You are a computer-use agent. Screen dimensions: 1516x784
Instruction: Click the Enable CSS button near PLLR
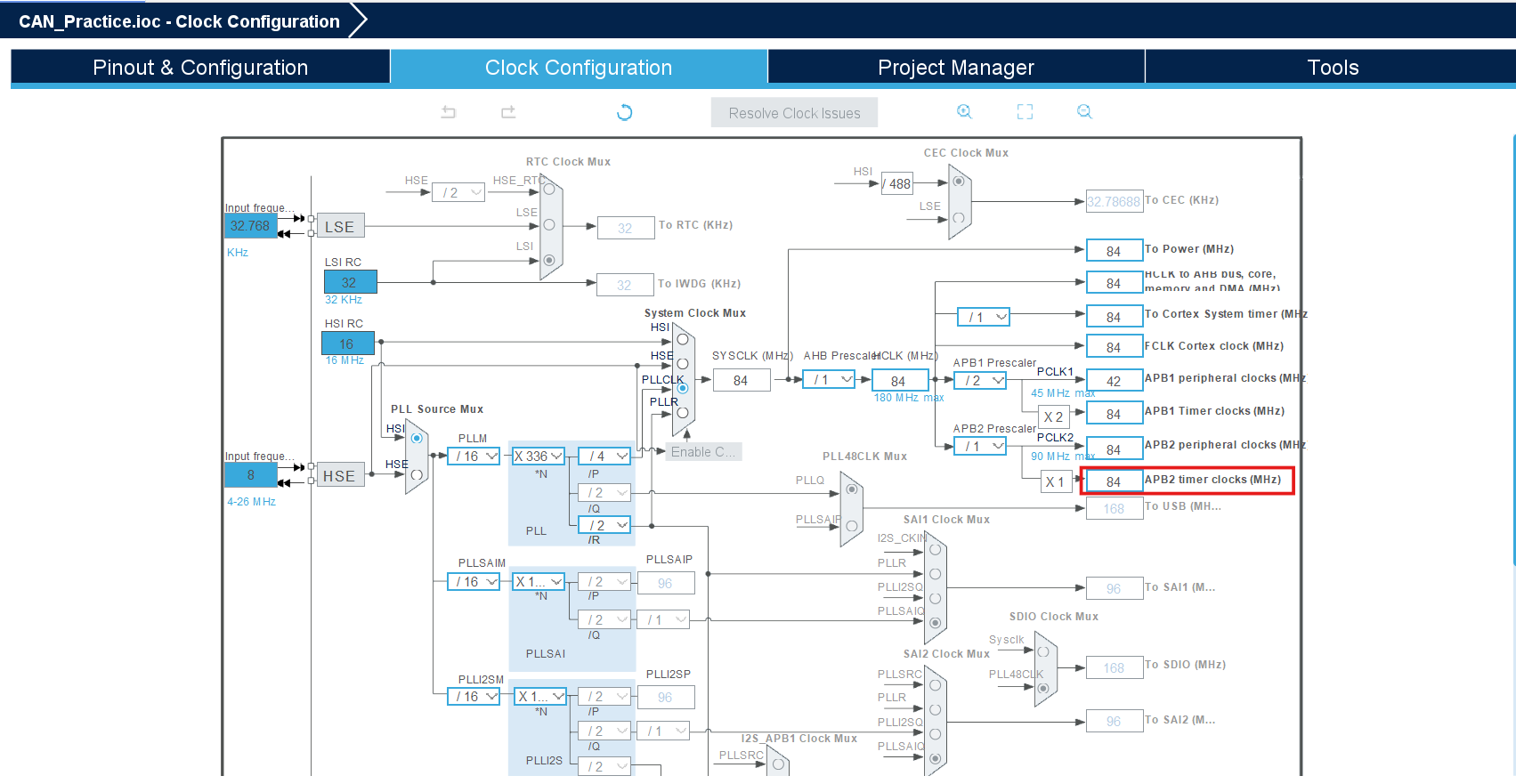pos(703,452)
